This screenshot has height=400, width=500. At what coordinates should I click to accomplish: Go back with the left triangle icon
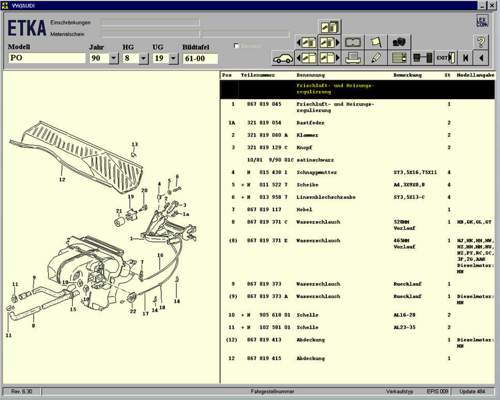click(x=481, y=58)
